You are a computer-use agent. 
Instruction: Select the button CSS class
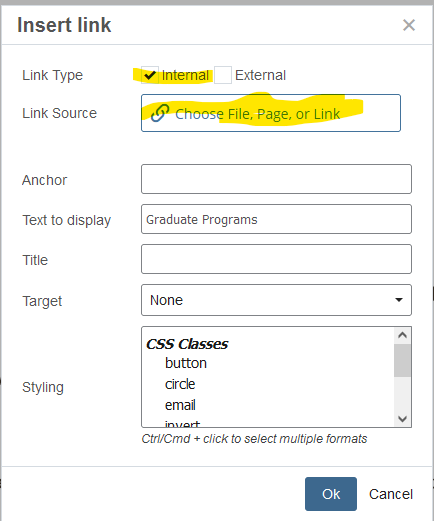click(186, 363)
